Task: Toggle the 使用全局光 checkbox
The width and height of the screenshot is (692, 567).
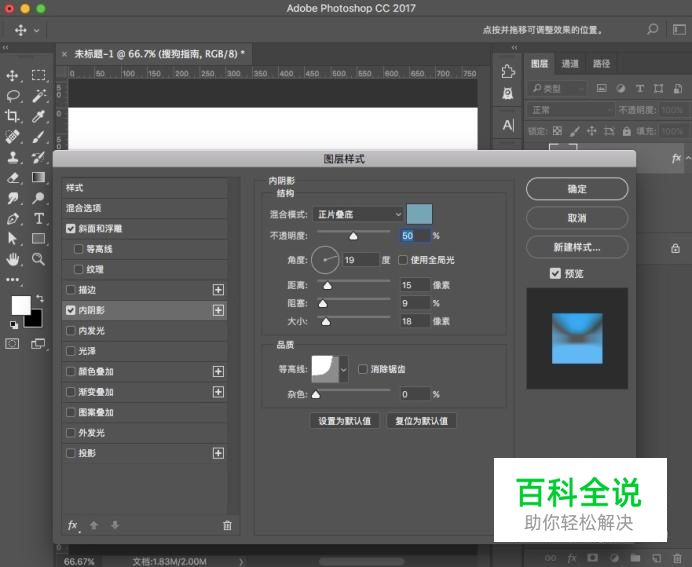Action: pyautogui.click(x=403, y=260)
